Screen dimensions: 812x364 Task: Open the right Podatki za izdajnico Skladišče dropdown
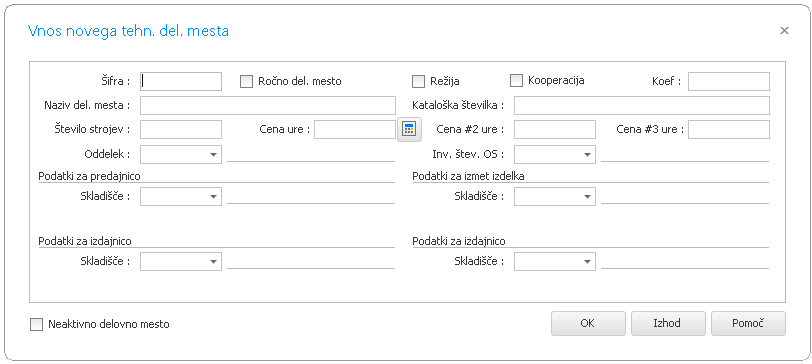tap(555, 261)
